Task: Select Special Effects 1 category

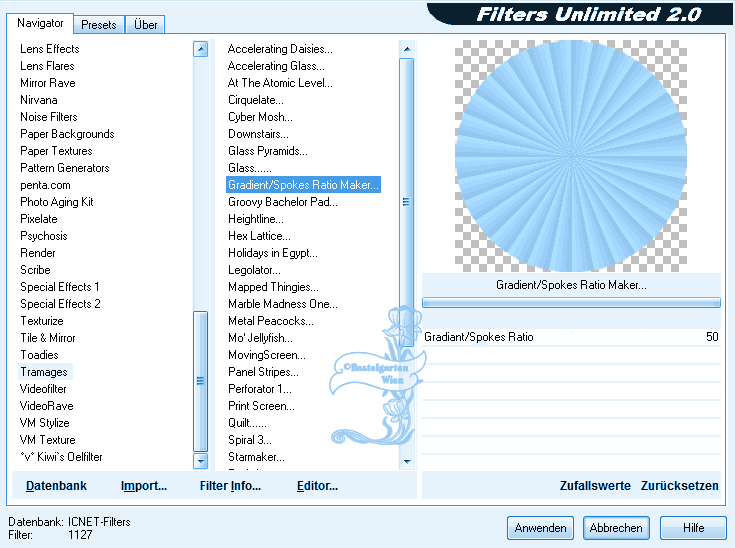Action: (x=60, y=287)
